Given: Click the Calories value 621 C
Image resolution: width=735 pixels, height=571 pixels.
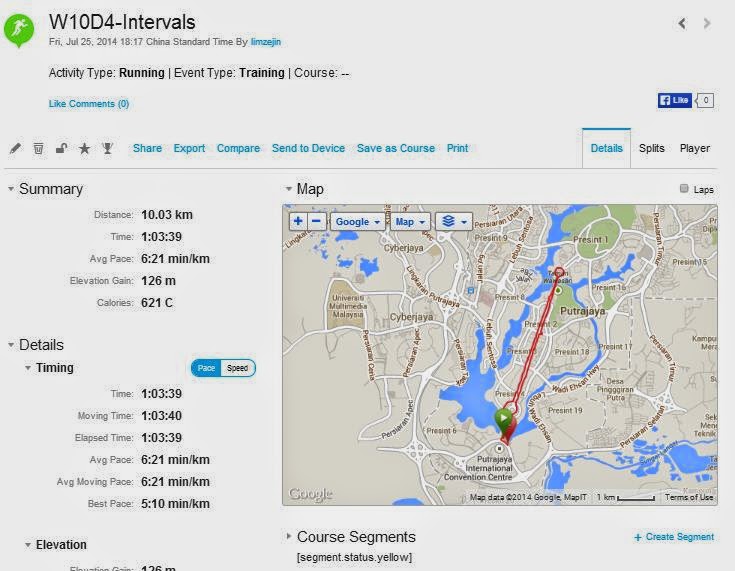Looking at the screenshot, I should pos(157,303).
